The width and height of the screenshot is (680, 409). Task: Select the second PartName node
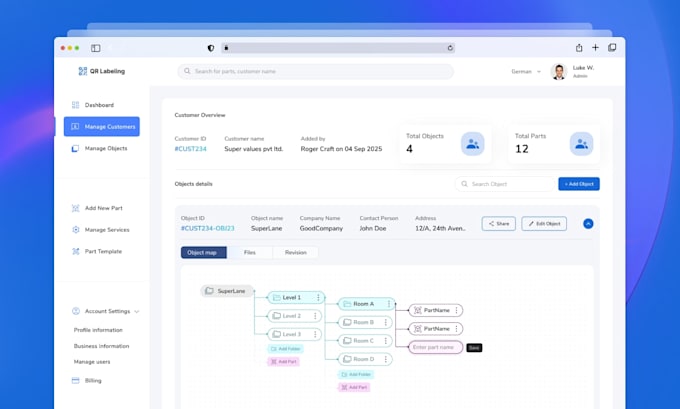click(x=435, y=329)
